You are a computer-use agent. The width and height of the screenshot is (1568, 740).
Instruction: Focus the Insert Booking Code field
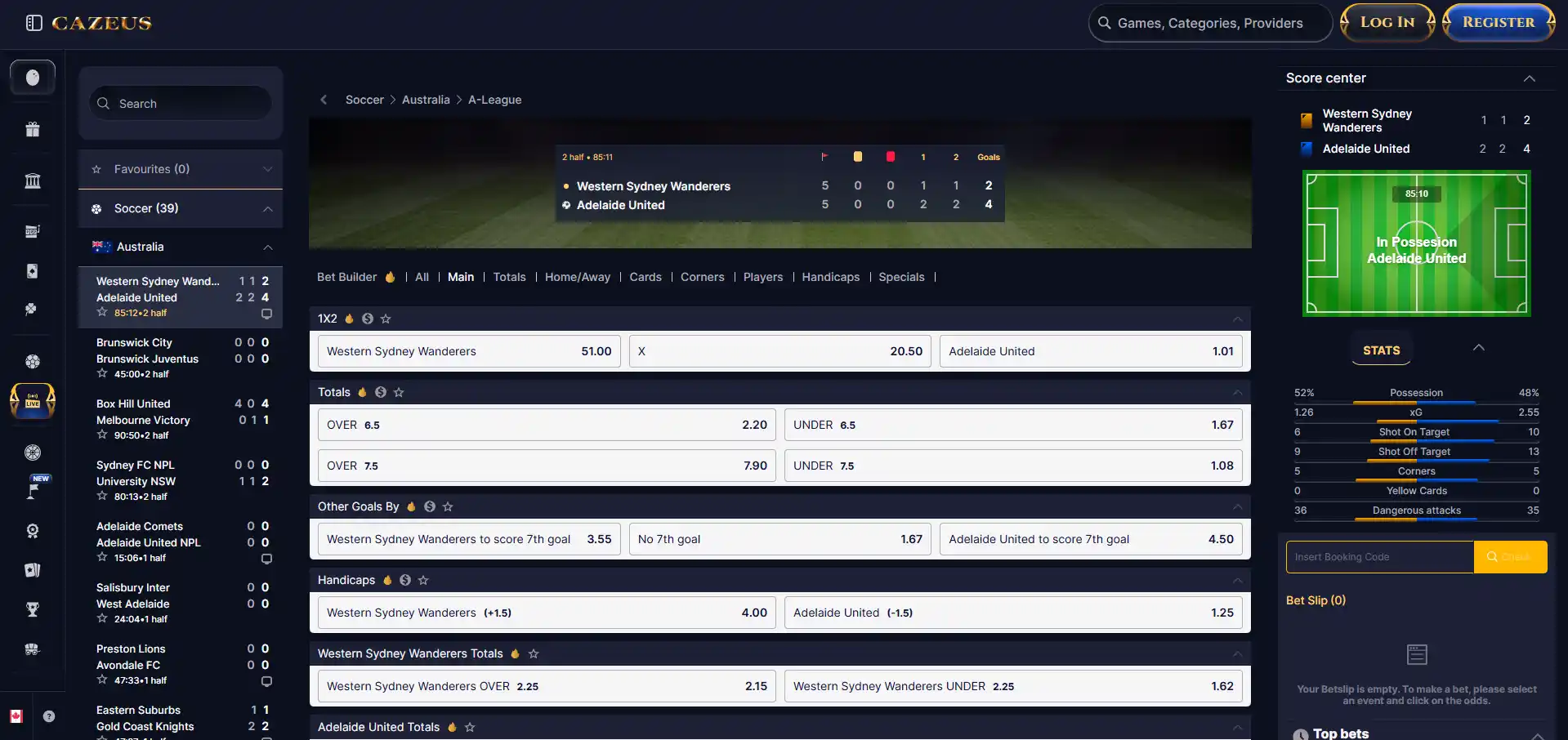tap(1380, 557)
